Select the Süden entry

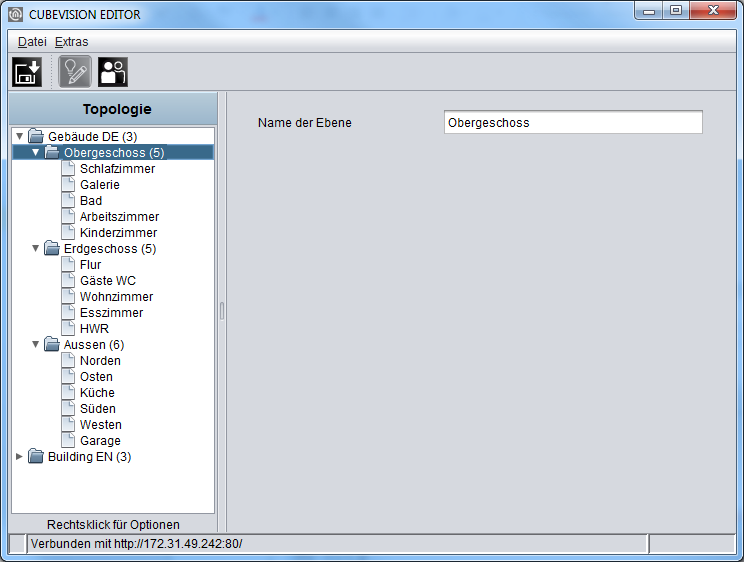(x=98, y=409)
